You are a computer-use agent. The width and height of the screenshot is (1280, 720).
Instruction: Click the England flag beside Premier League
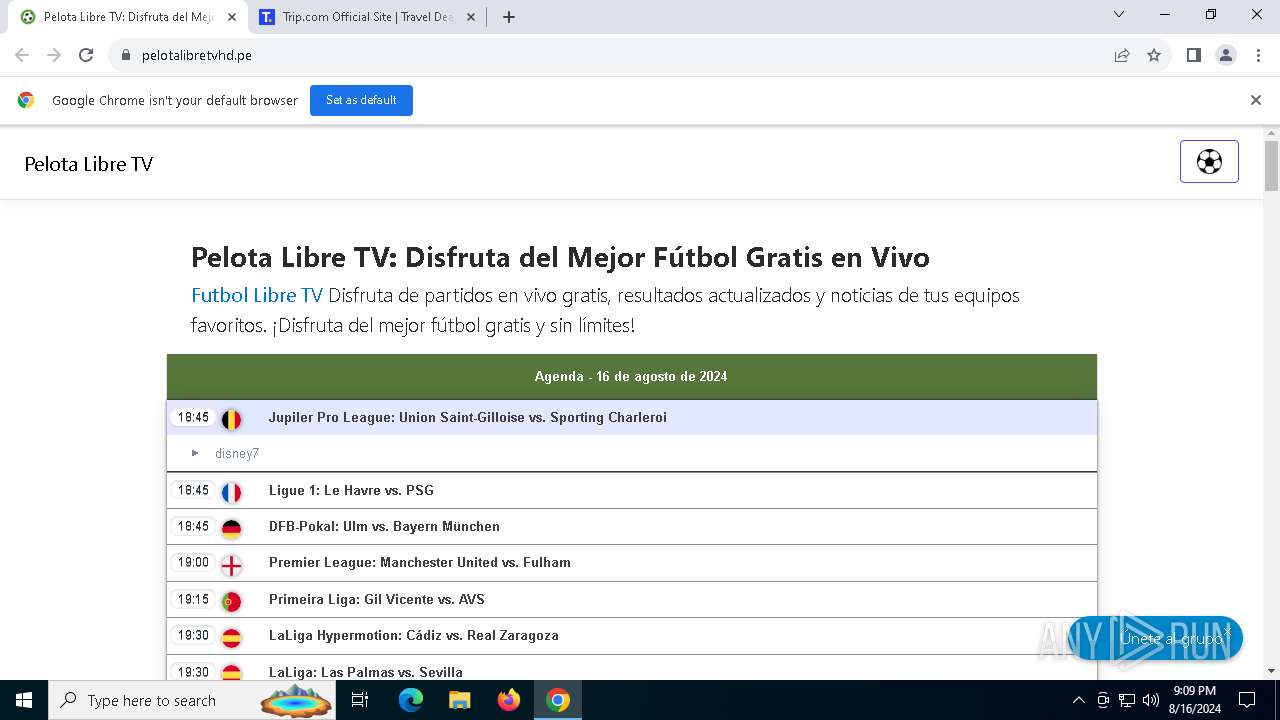coord(231,565)
